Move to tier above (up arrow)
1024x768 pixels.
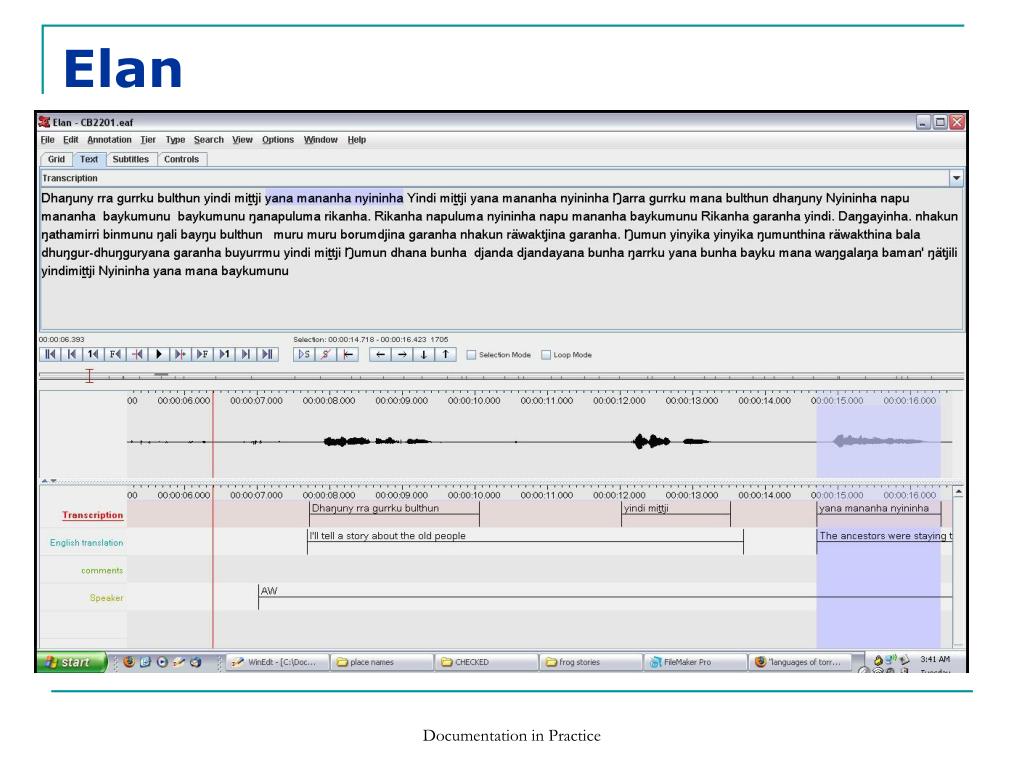pyautogui.click(x=445, y=355)
